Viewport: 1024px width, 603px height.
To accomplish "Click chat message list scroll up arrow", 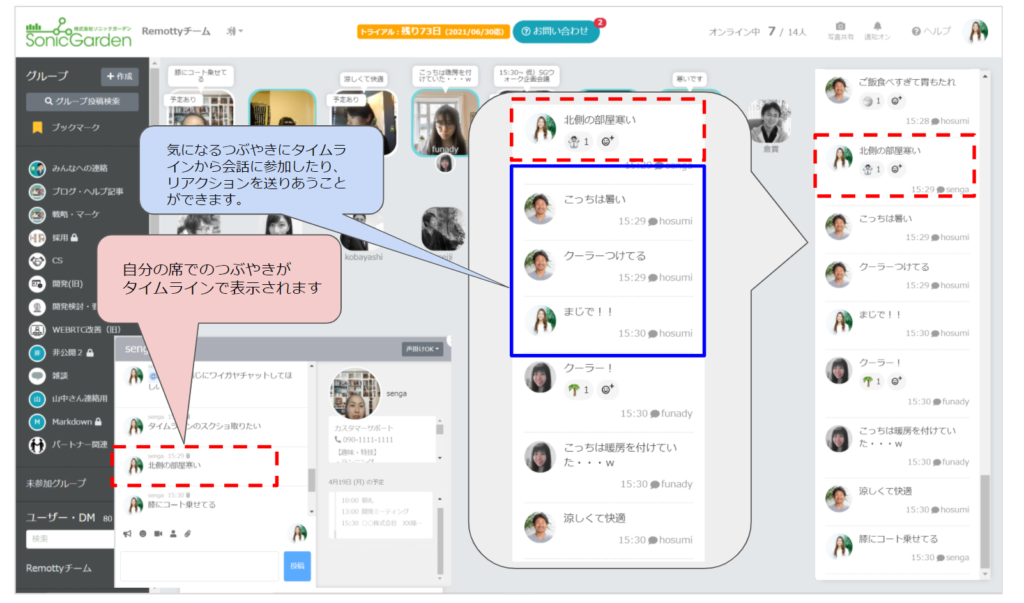I will point(312,367).
